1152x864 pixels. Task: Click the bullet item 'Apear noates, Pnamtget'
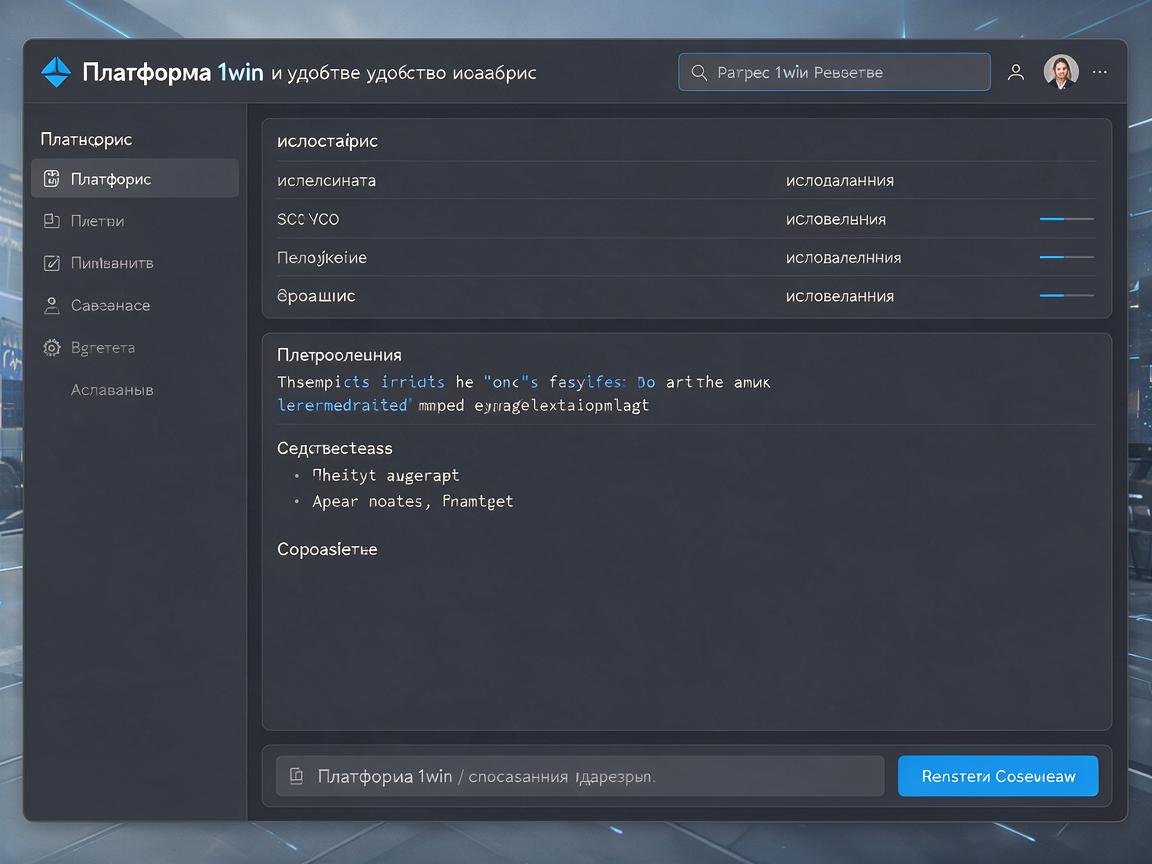(x=412, y=501)
